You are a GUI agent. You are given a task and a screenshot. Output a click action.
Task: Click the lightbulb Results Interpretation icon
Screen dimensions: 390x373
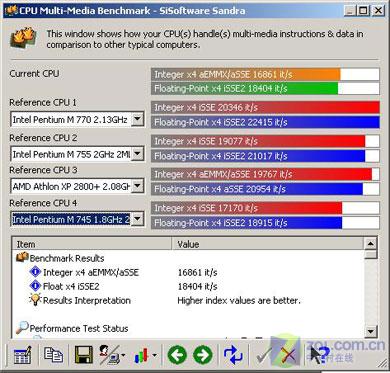(x=35, y=300)
